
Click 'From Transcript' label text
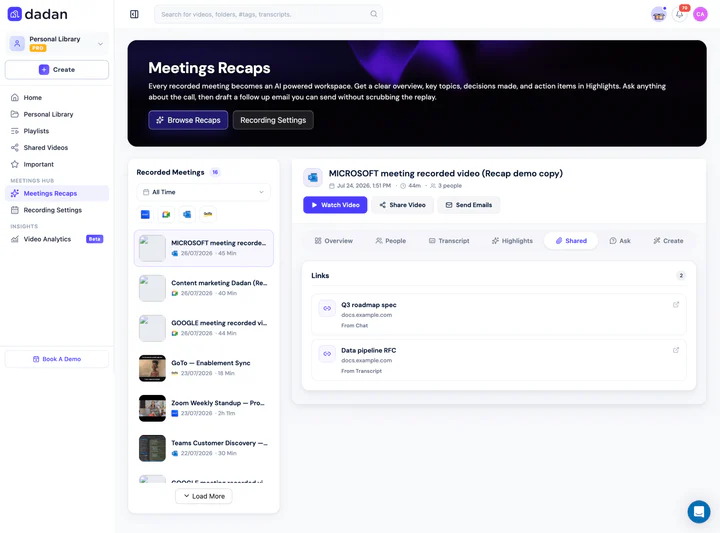[361, 371]
